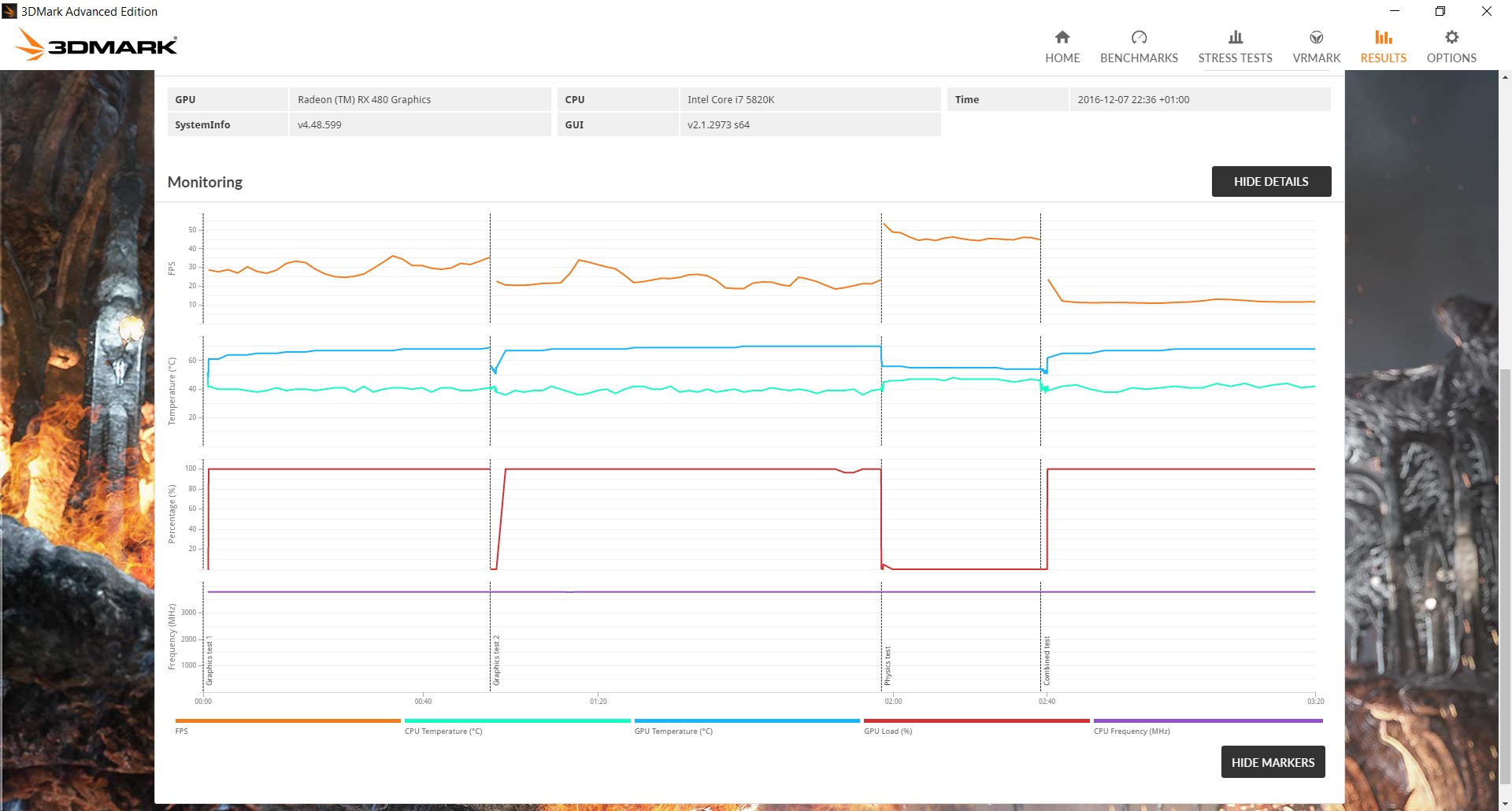This screenshot has height=811, width=1512.
Task: Go to the HOME tab label
Action: click(1062, 58)
